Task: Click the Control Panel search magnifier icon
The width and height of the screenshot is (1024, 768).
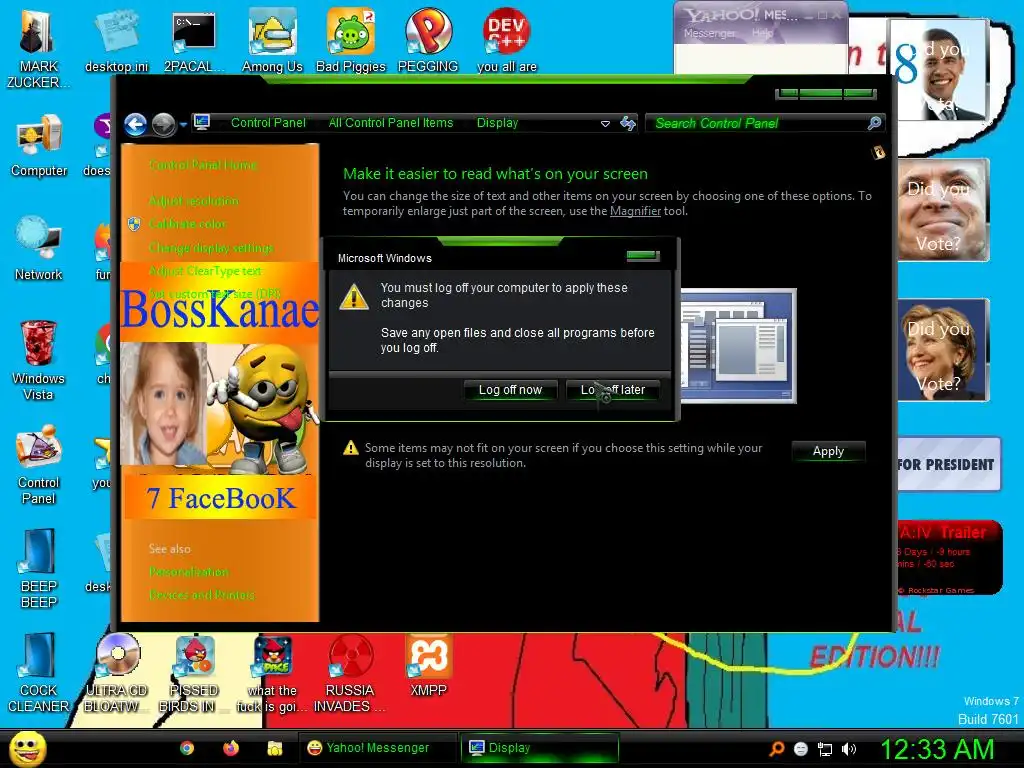Action: pos(874,123)
